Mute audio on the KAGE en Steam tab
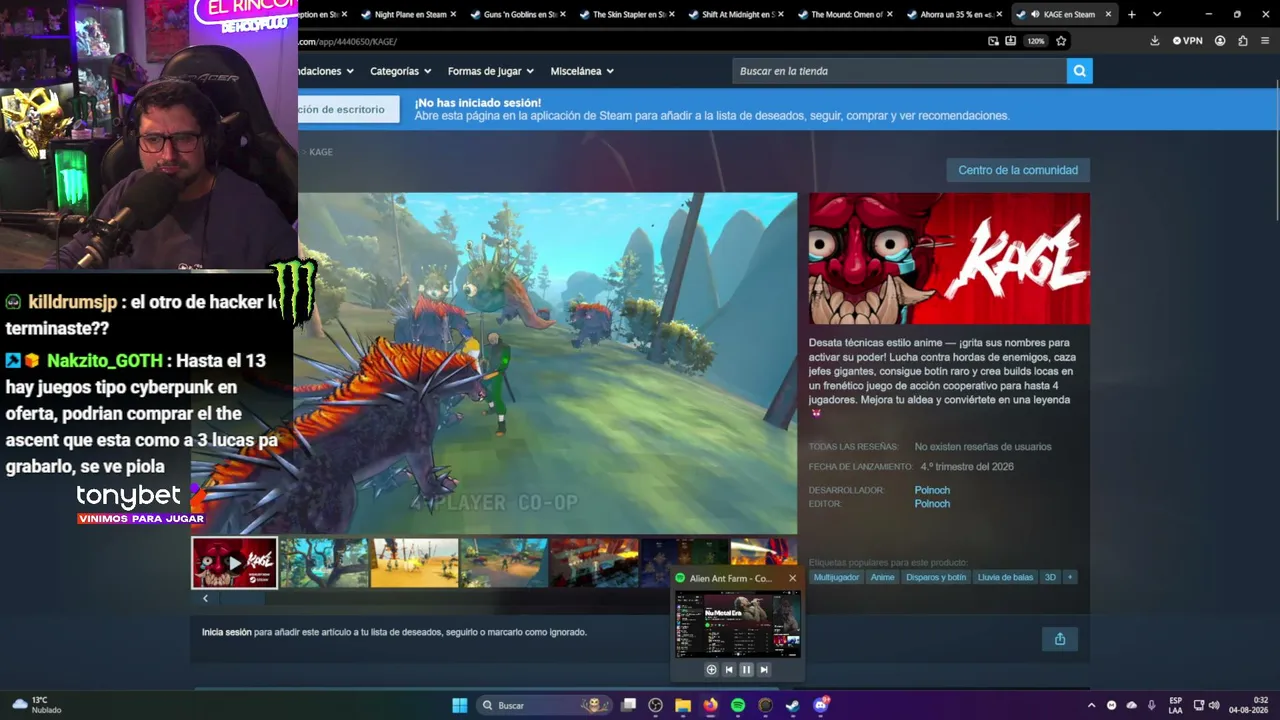The image size is (1280, 720). (x=1034, y=14)
